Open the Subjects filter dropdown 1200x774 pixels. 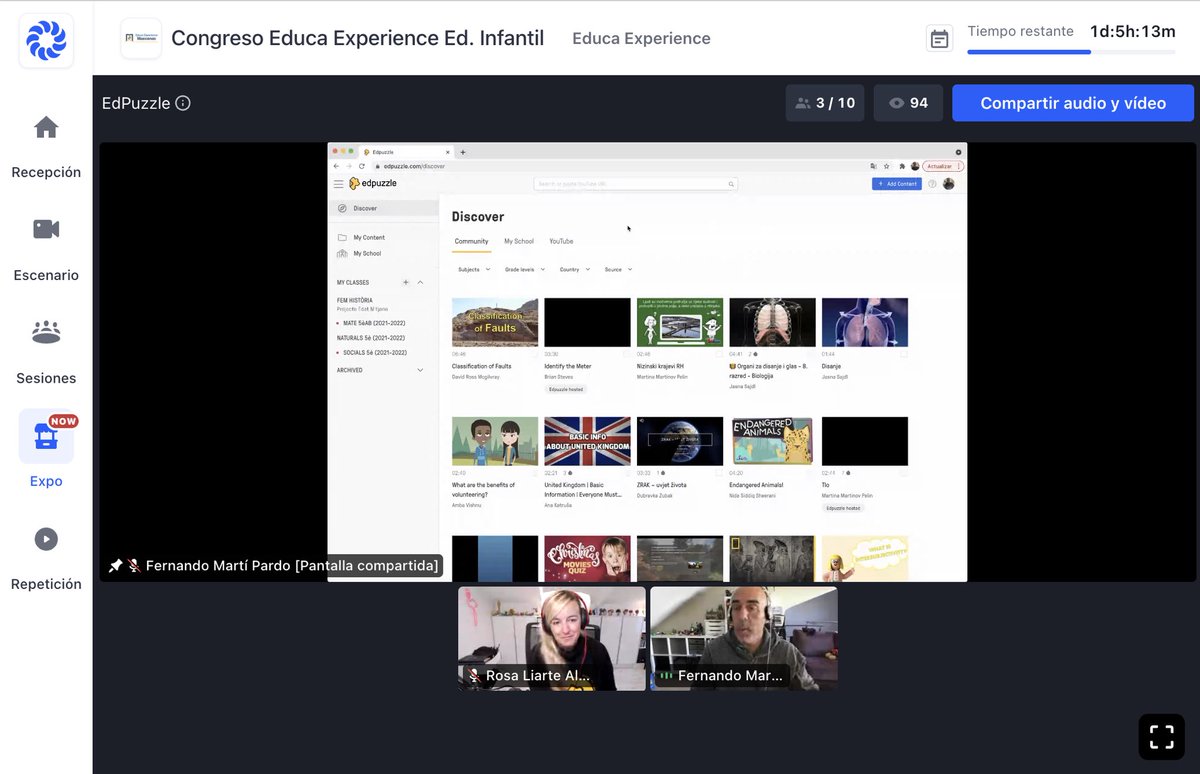(473, 269)
